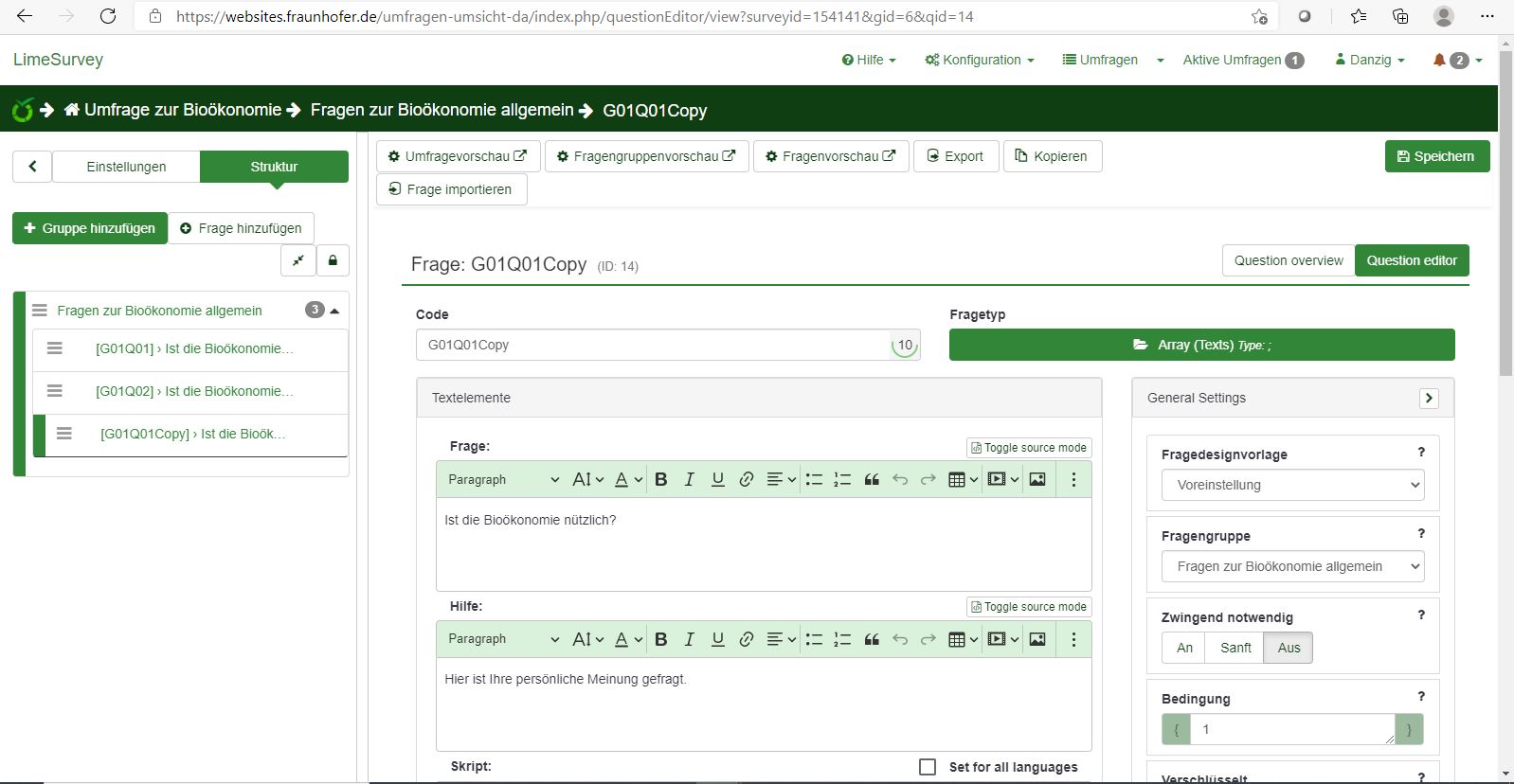Click bulleted list icon in Hilfe editor
The width and height of the screenshot is (1514, 784).
[x=814, y=639]
